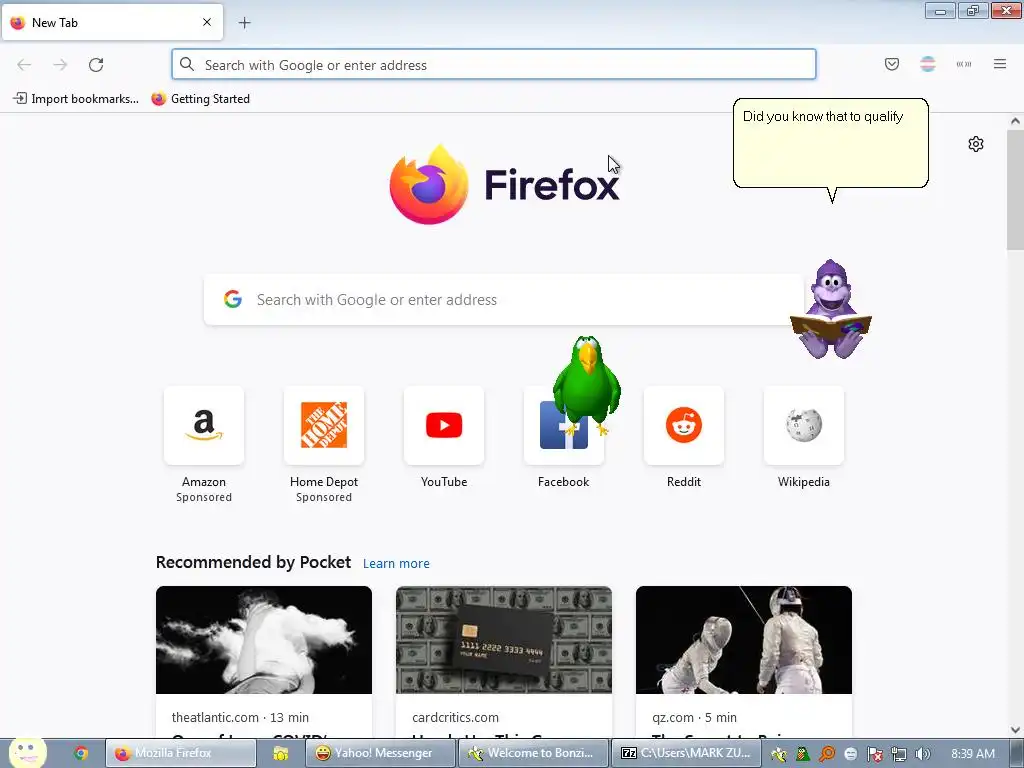
Task: Click the purple BonziBuddy gorilla character
Action: (831, 309)
